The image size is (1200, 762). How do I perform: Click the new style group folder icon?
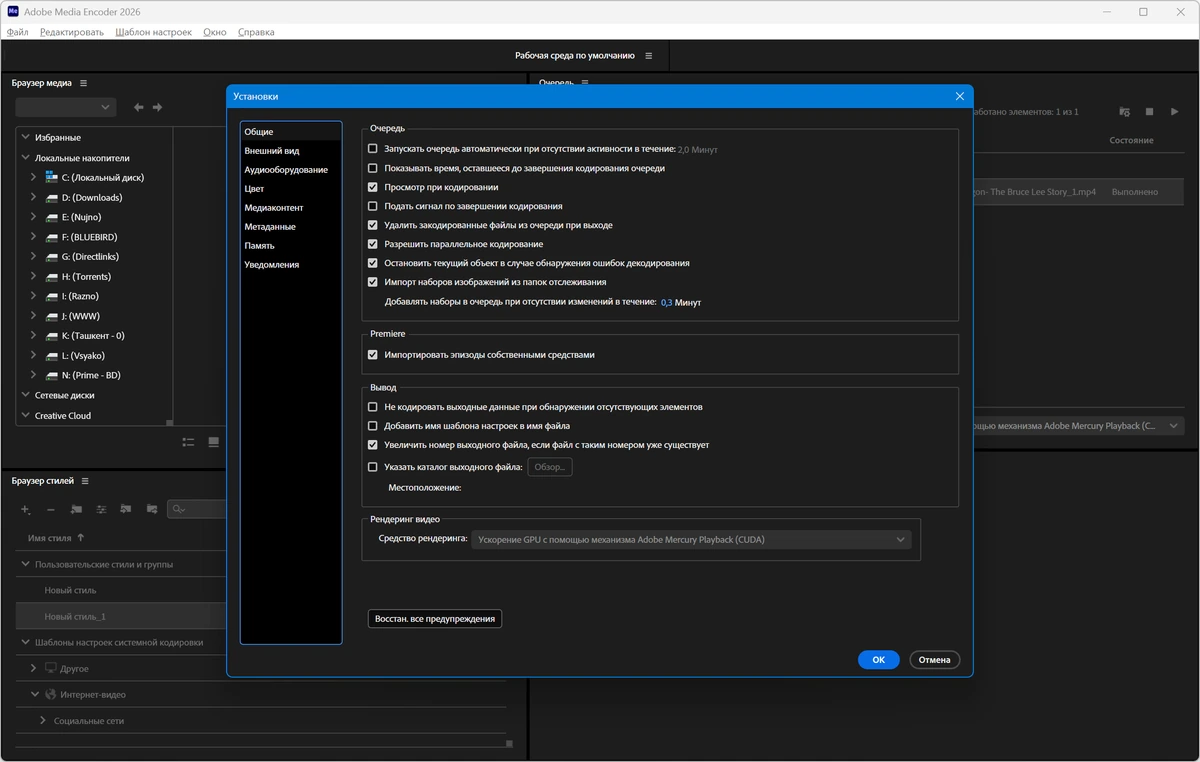(76, 509)
